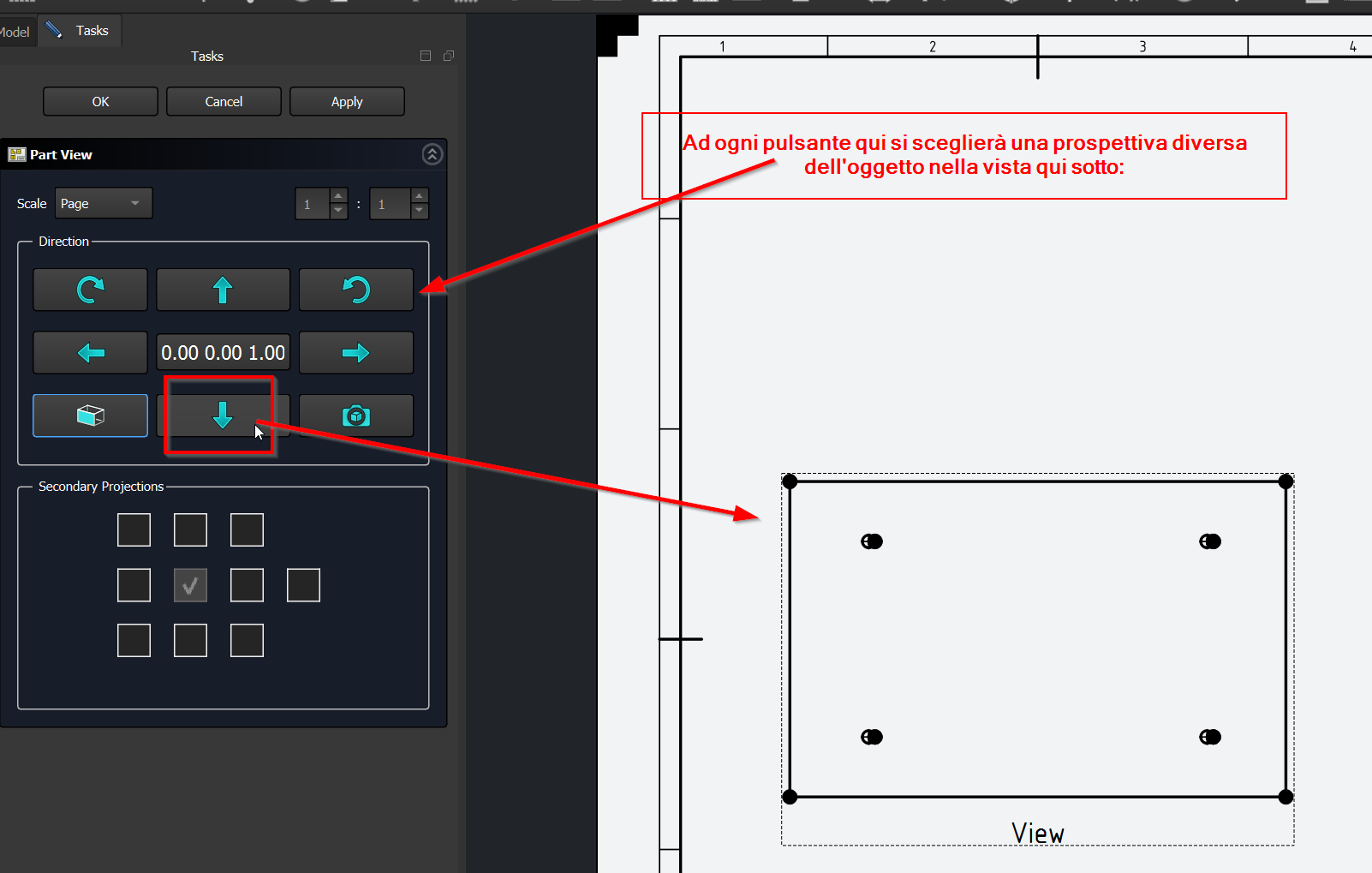Screen dimensions: 1372x873
Task: Click the 3D box view direction button
Action: click(90, 416)
